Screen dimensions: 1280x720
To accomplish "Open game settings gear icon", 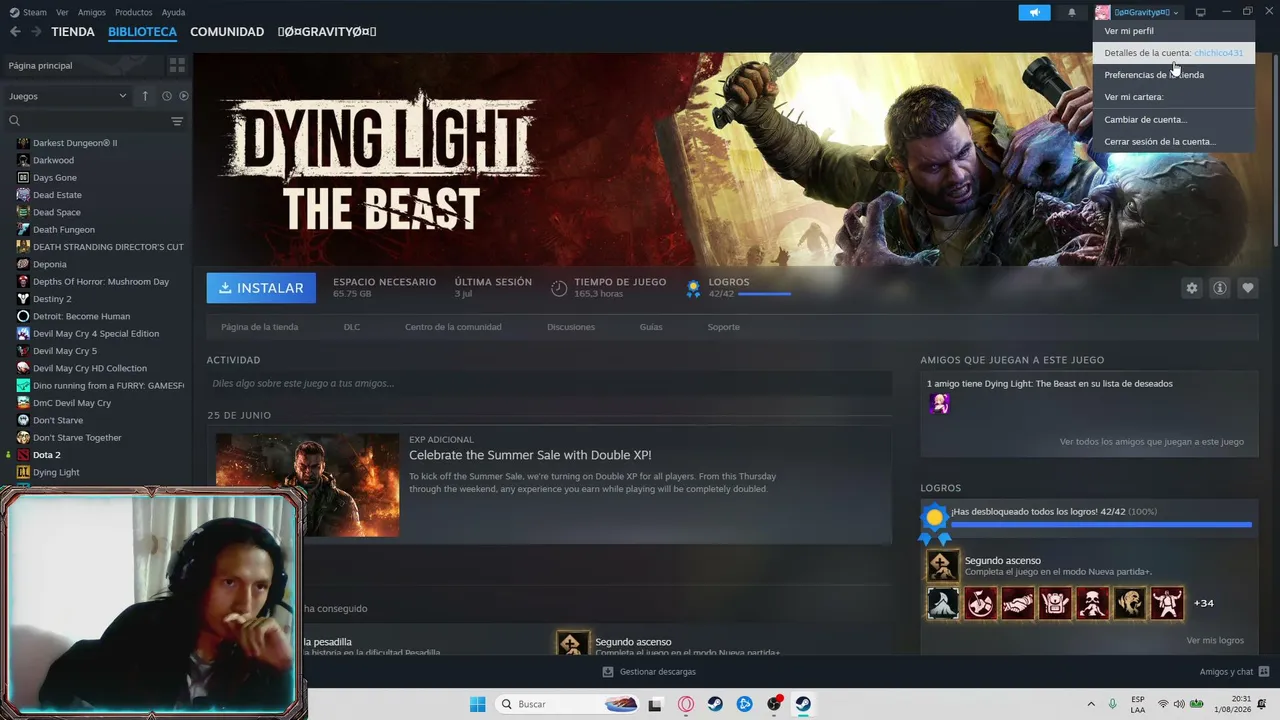I will 1191,288.
